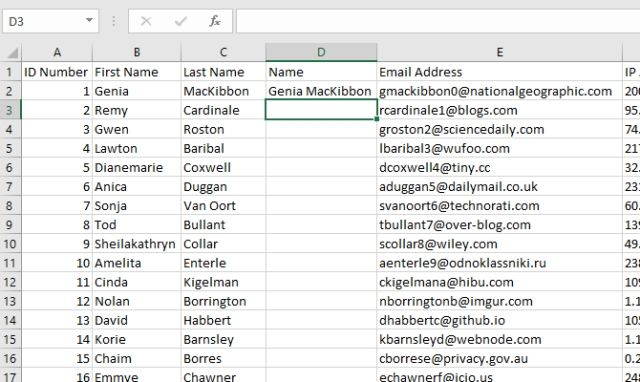
Task: Select the first name cell Dianemarie
Action: tap(137, 167)
